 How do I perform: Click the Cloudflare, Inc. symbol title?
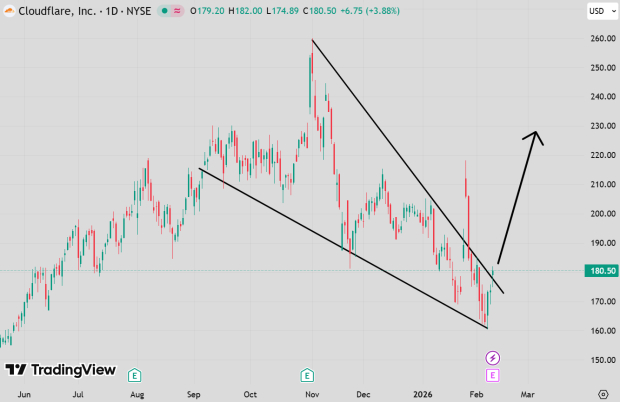click(x=53, y=10)
